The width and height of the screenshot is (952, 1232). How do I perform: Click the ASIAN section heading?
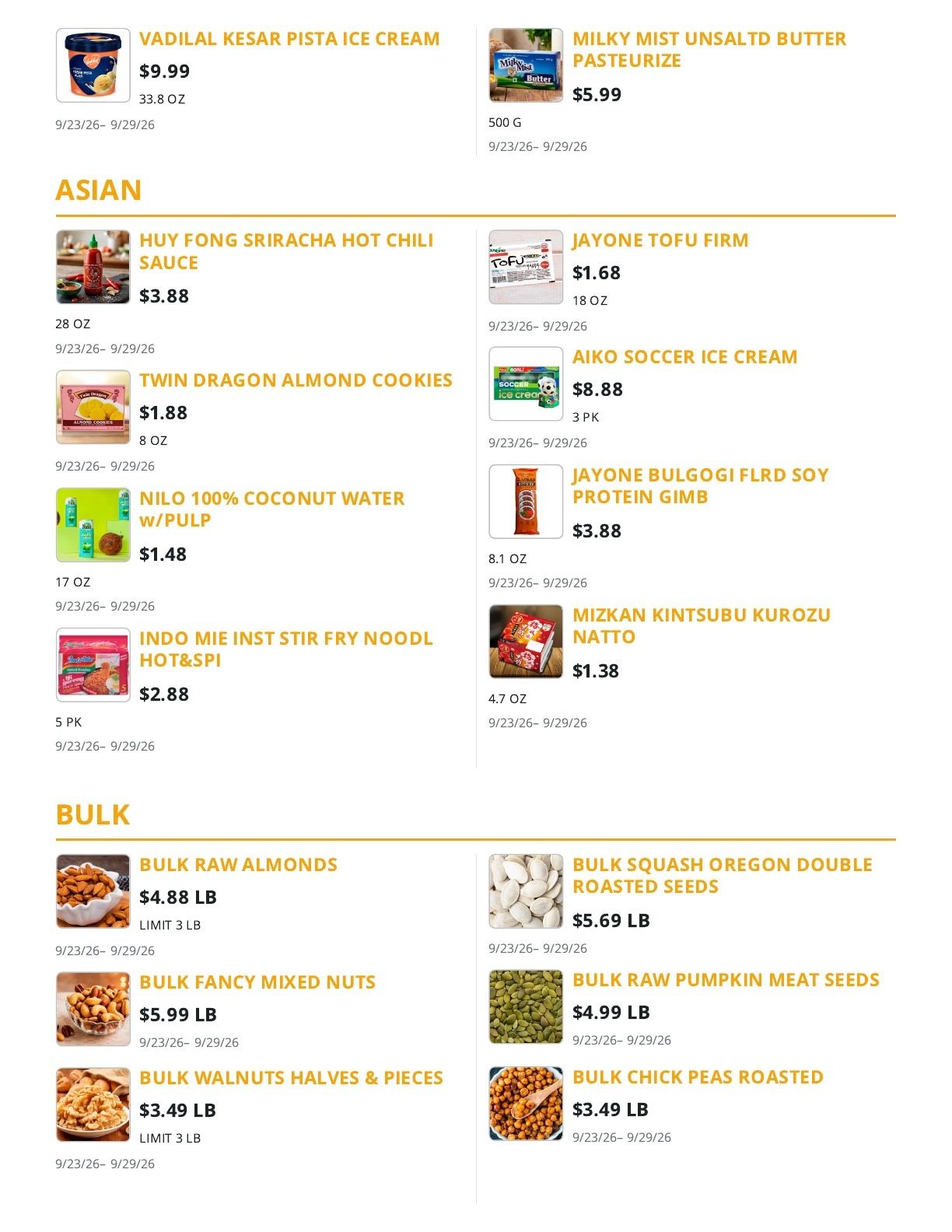coord(99,190)
